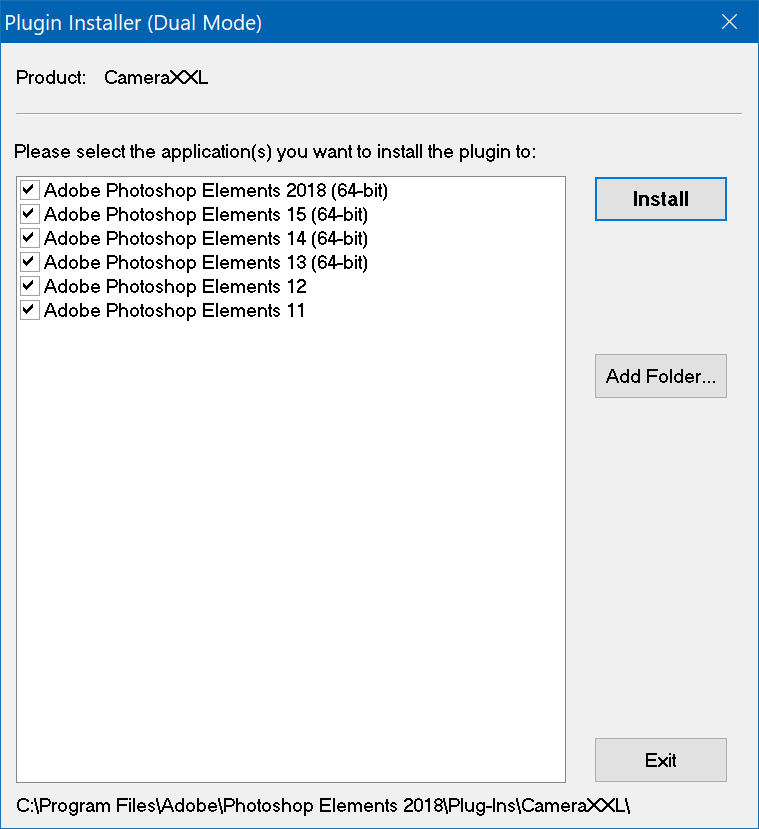Untick the Photoshop Elements 13 (64-bit) checkbox
759x829 pixels.
point(29,262)
